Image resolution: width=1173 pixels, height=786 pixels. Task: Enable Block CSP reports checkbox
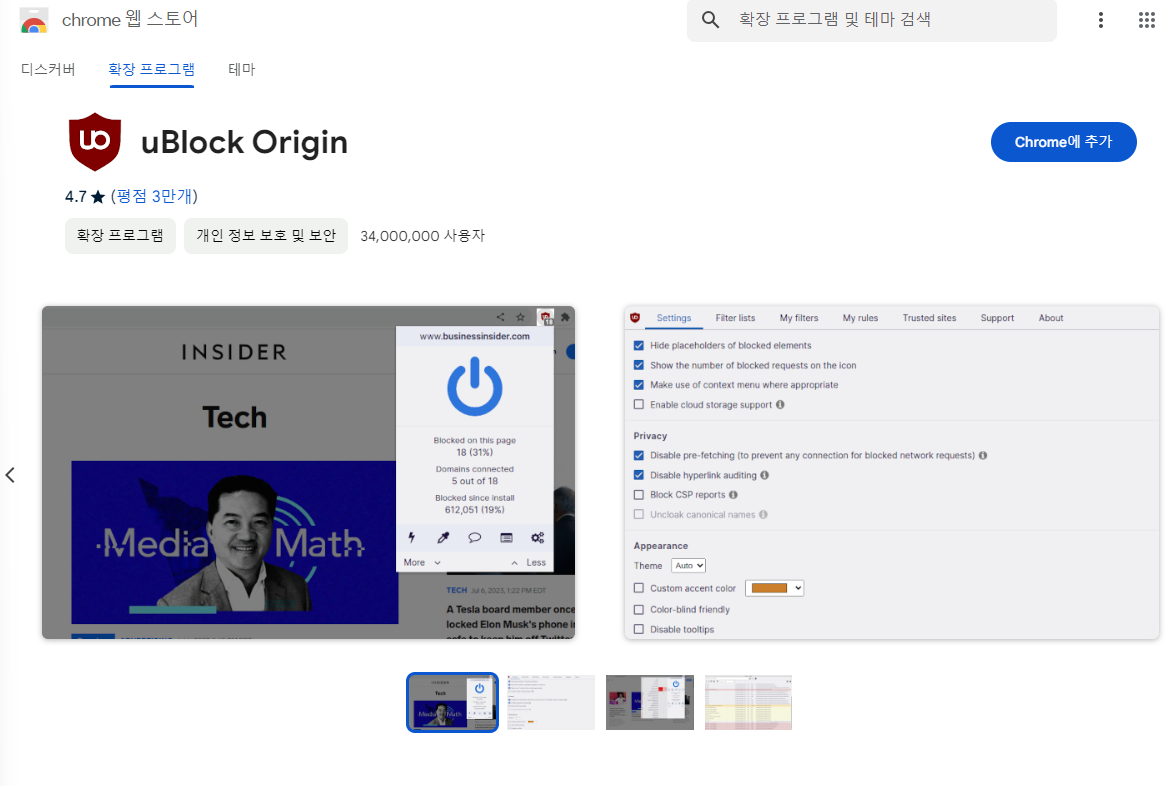[x=639, y=495]
